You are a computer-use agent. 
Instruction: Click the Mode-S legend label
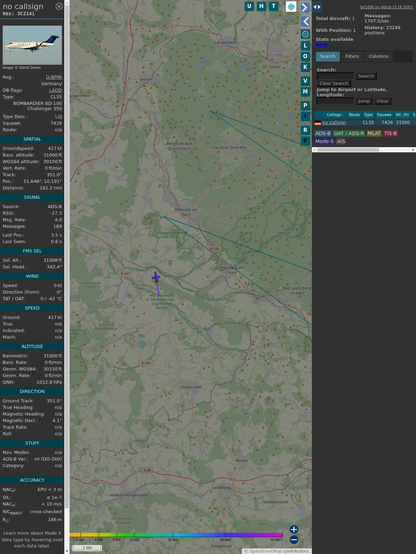click(x=324, y=141)
